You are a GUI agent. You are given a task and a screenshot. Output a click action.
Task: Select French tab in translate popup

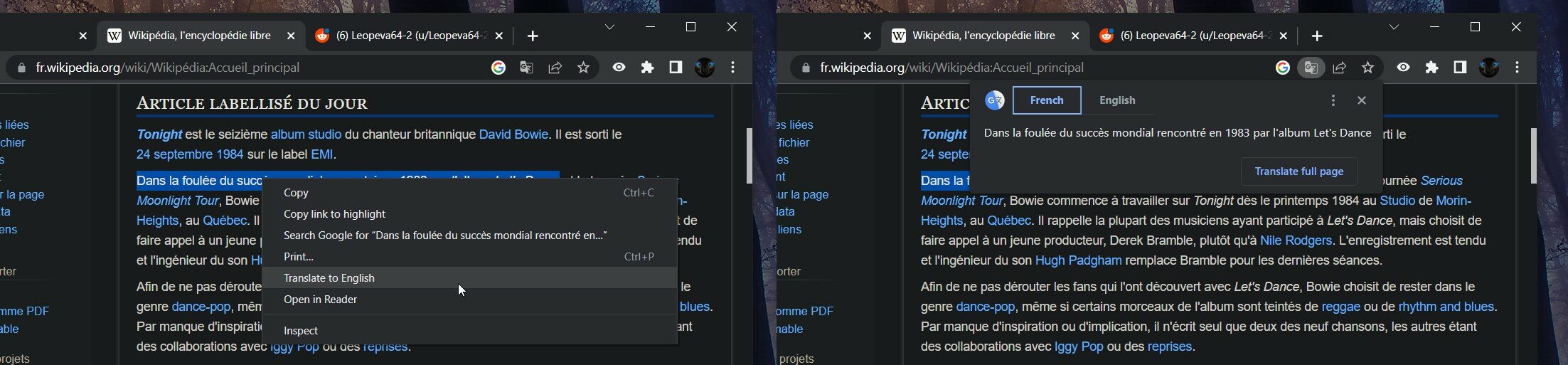point(1047,100)
